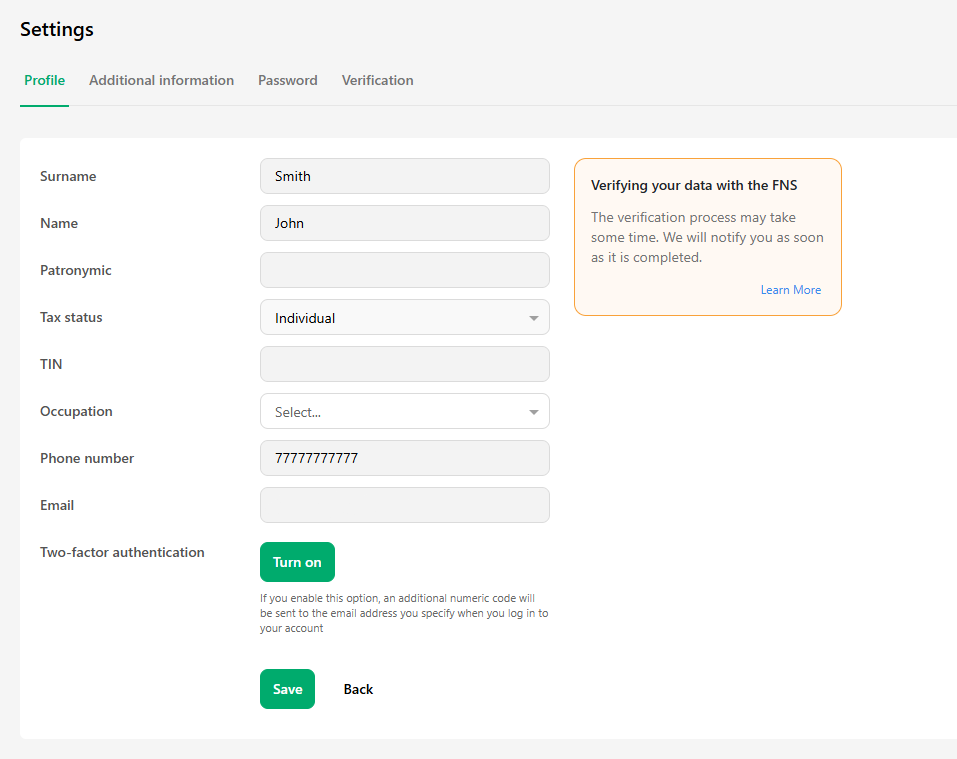The height and width of the screenshot is (759, 957).
Task: Switch to the Profile tab
Action: click(45, 81)
